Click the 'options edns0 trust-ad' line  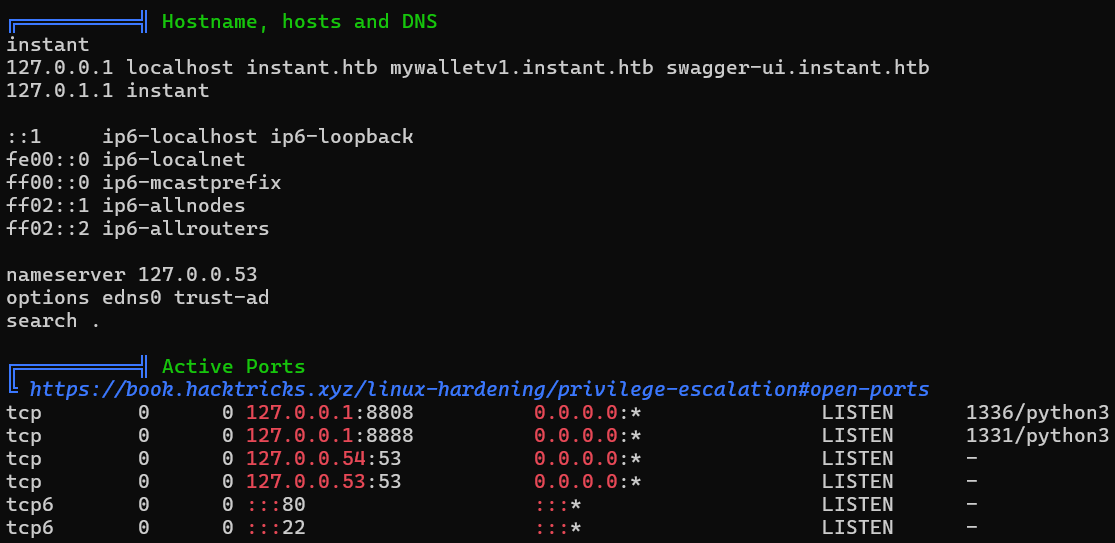[x=137, y=297]
